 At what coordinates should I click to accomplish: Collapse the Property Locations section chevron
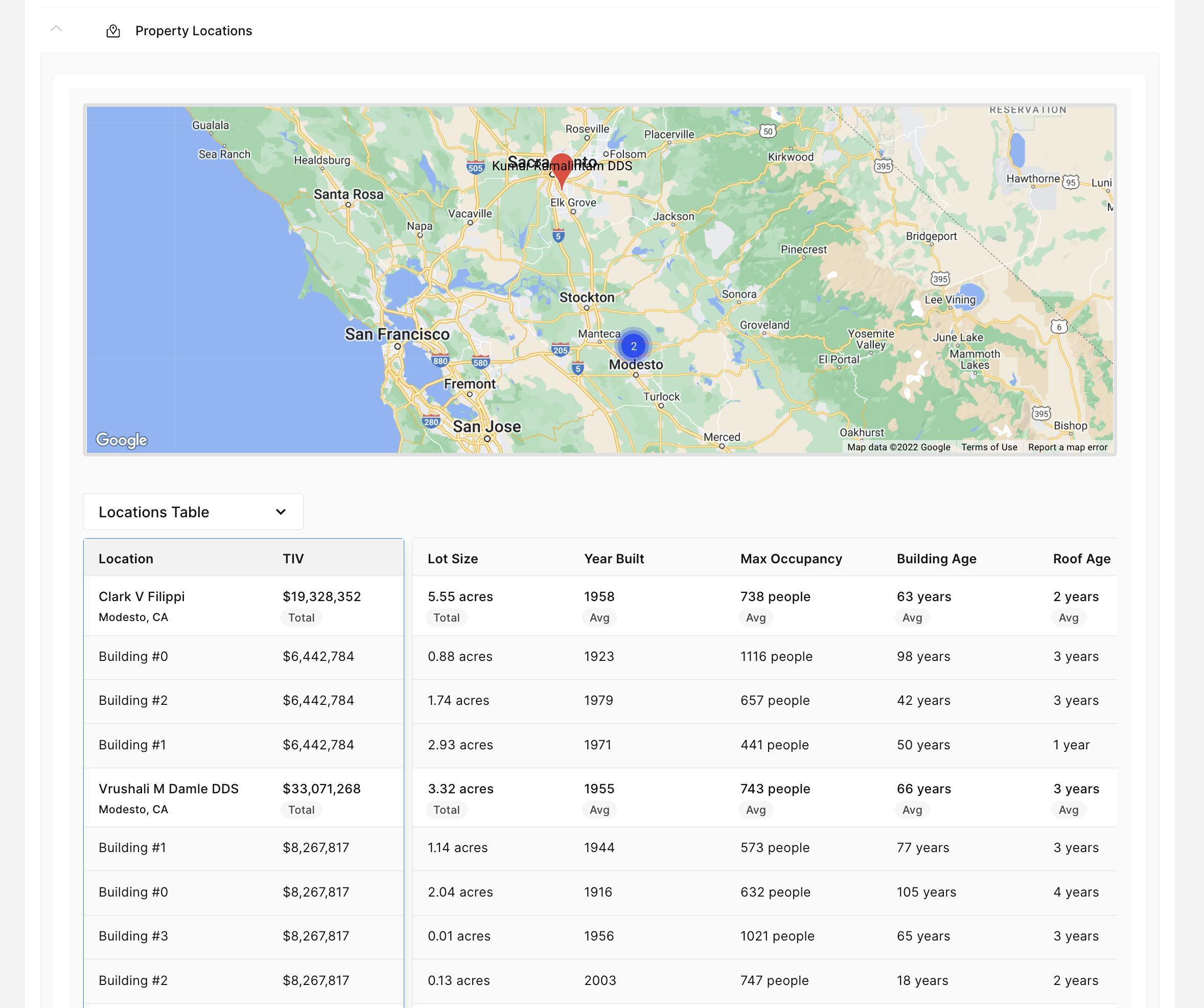pos(56,29)
